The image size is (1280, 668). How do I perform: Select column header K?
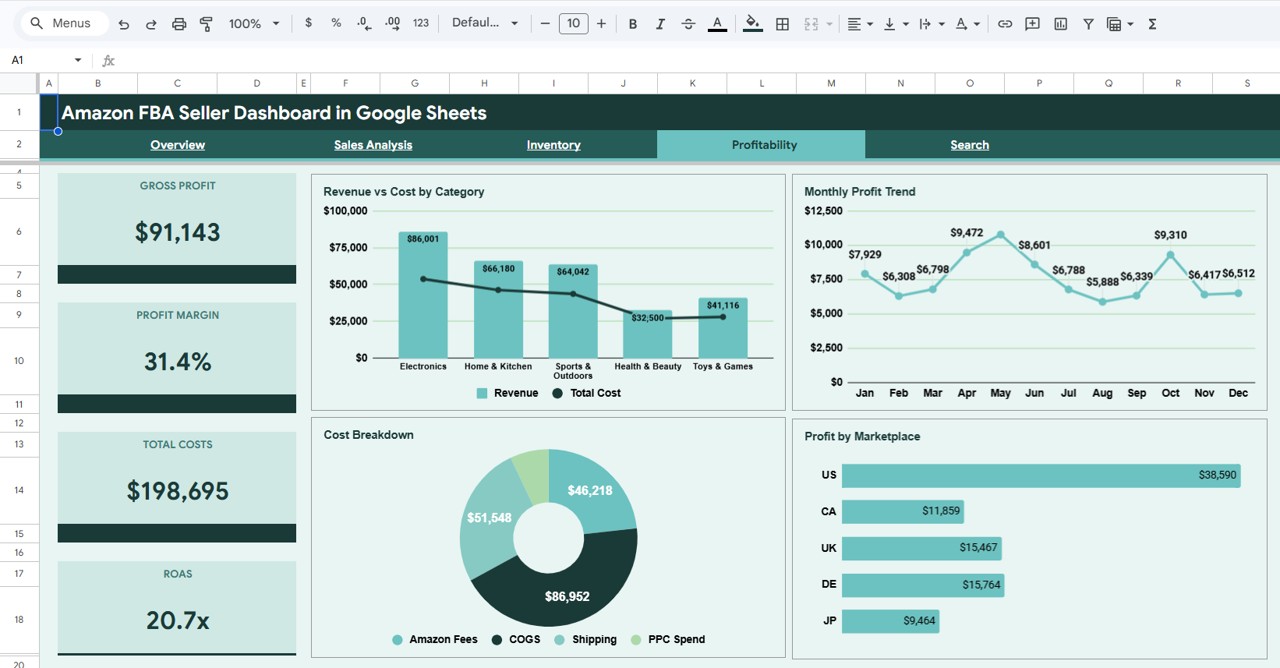(691, 84)
